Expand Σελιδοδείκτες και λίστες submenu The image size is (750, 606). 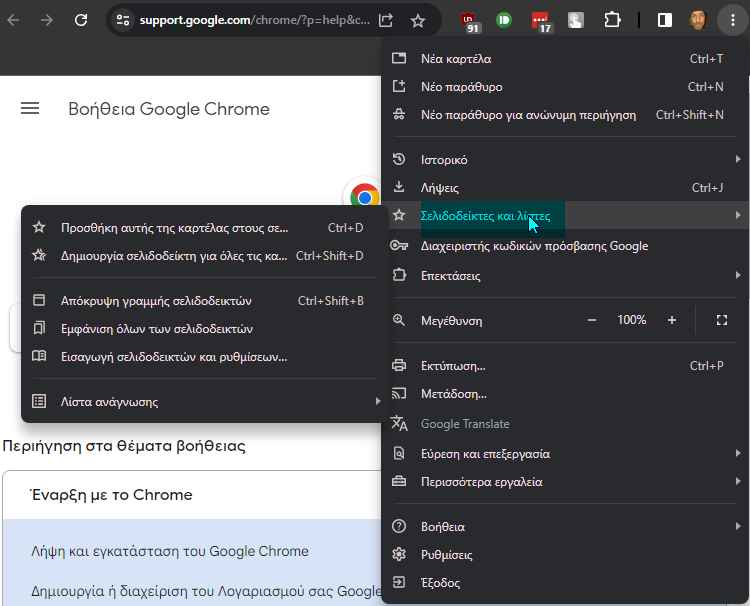[565, 216]
